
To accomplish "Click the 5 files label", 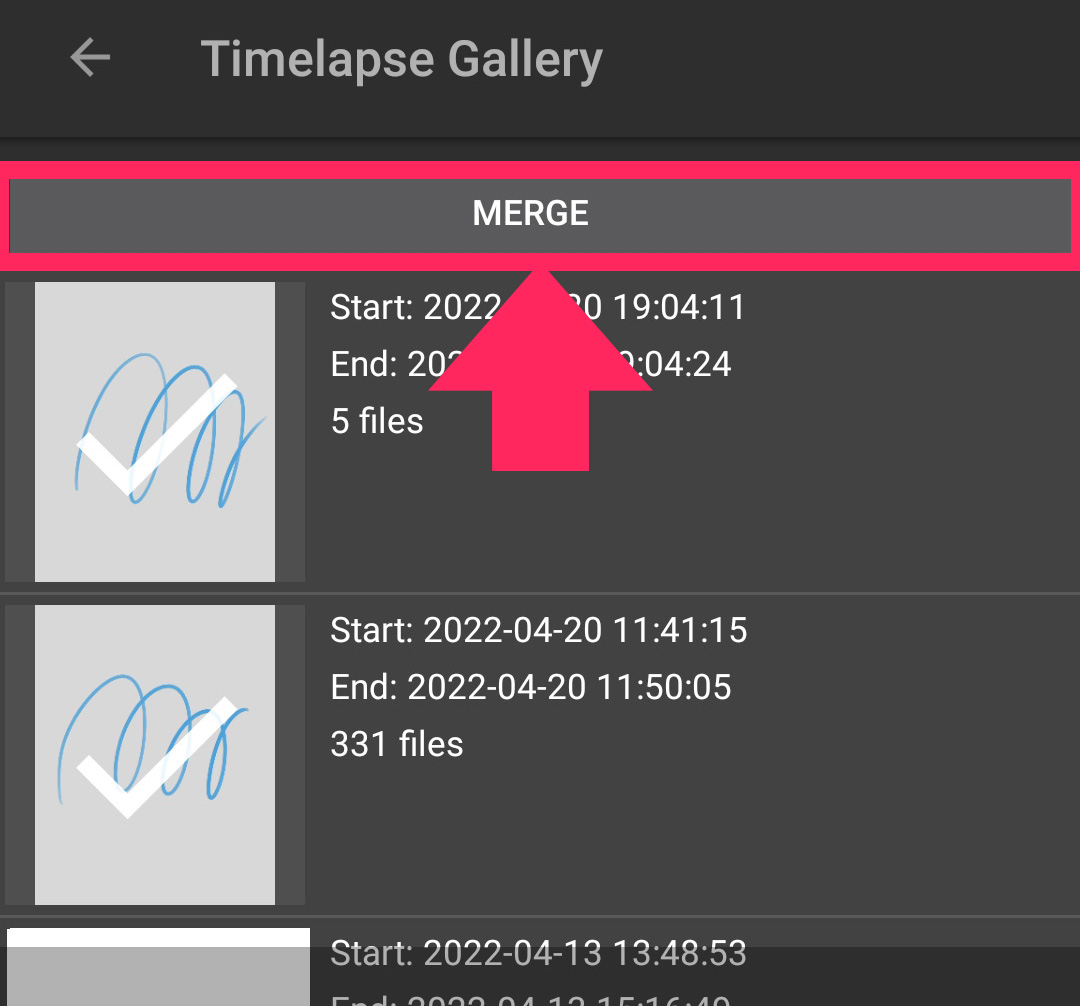I will coord(376,421).
